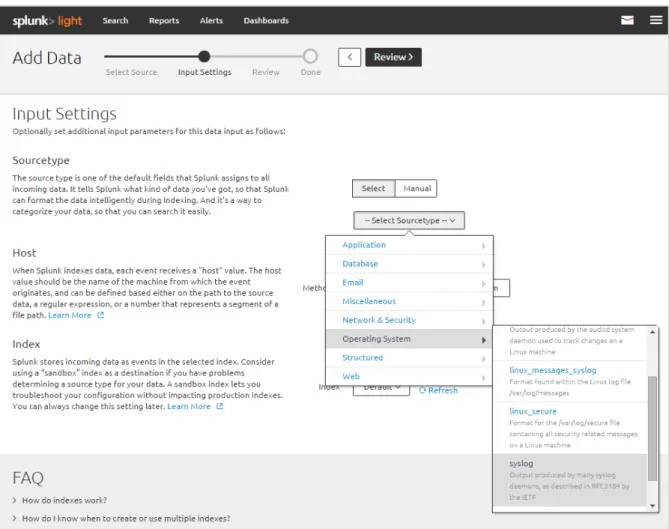This screenshot has height=529, width=669.
Task: Click the Splunk light logo
Action: (x=47, y=20)
